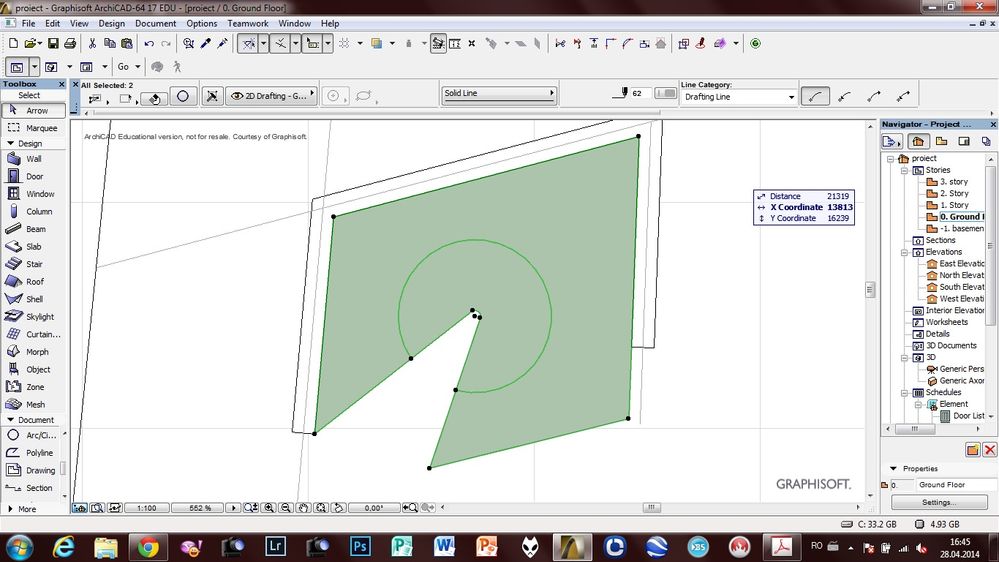Open Photoshop from the Windows taskbar

(361, 546)
